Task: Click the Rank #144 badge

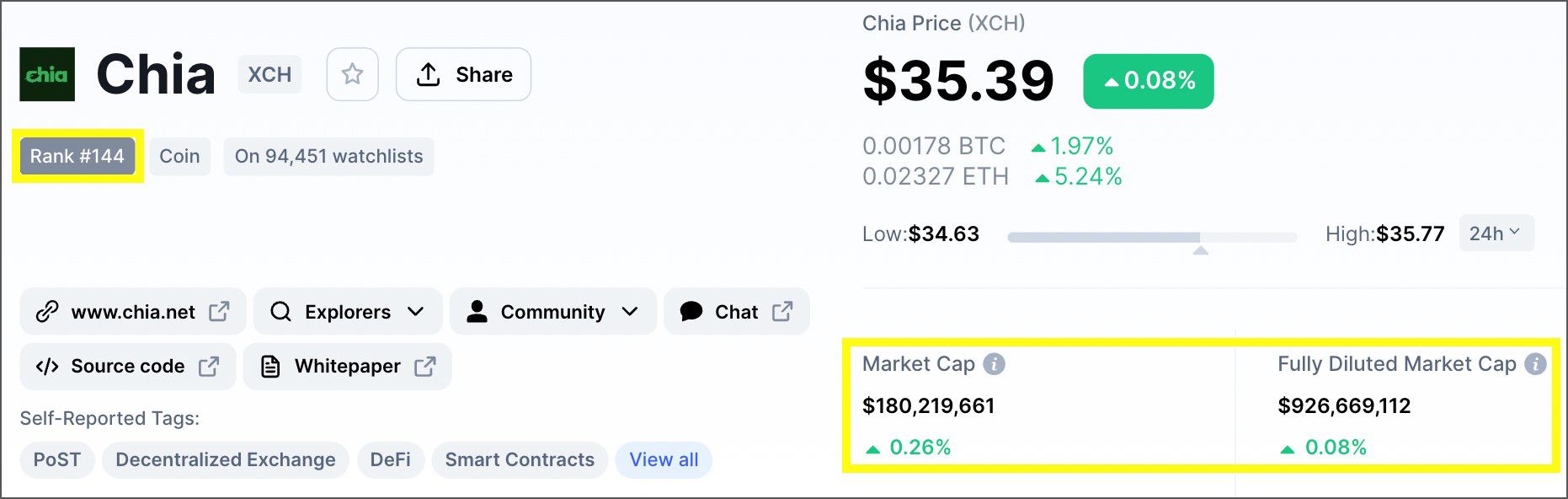Action: [77, 155]
